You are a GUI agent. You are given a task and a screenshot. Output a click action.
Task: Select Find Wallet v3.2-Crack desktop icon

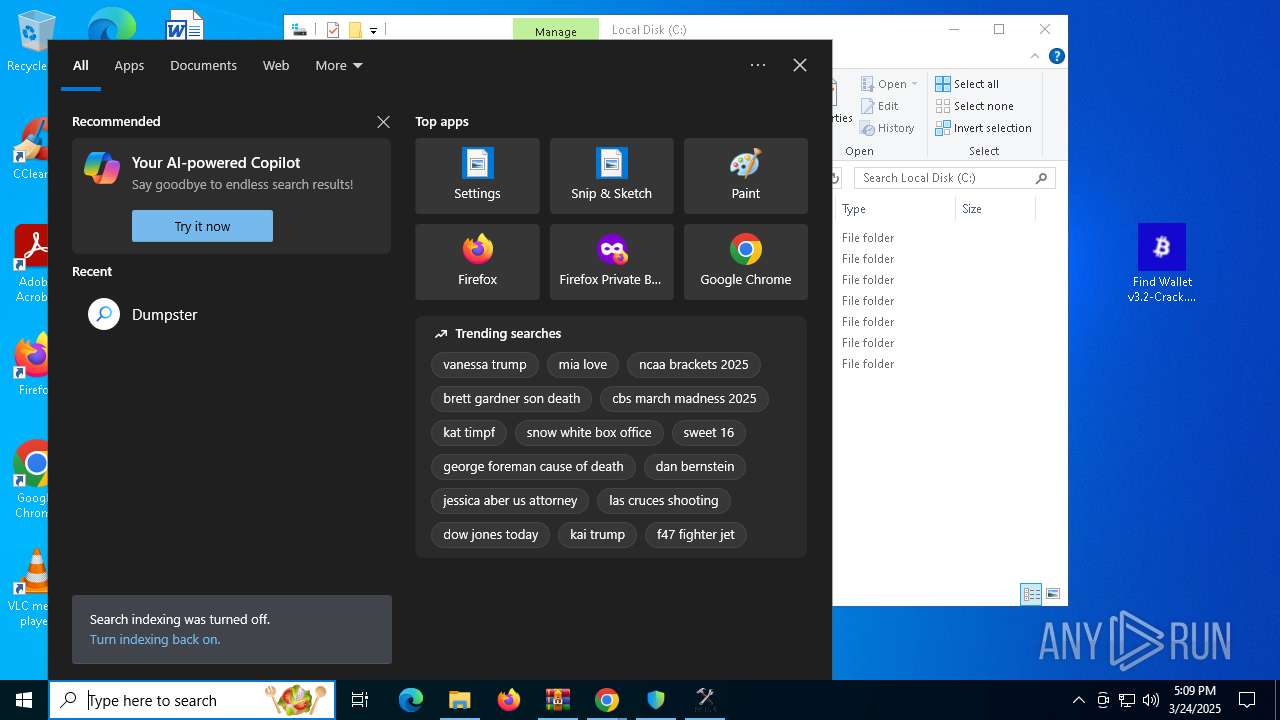point(1162,263)
